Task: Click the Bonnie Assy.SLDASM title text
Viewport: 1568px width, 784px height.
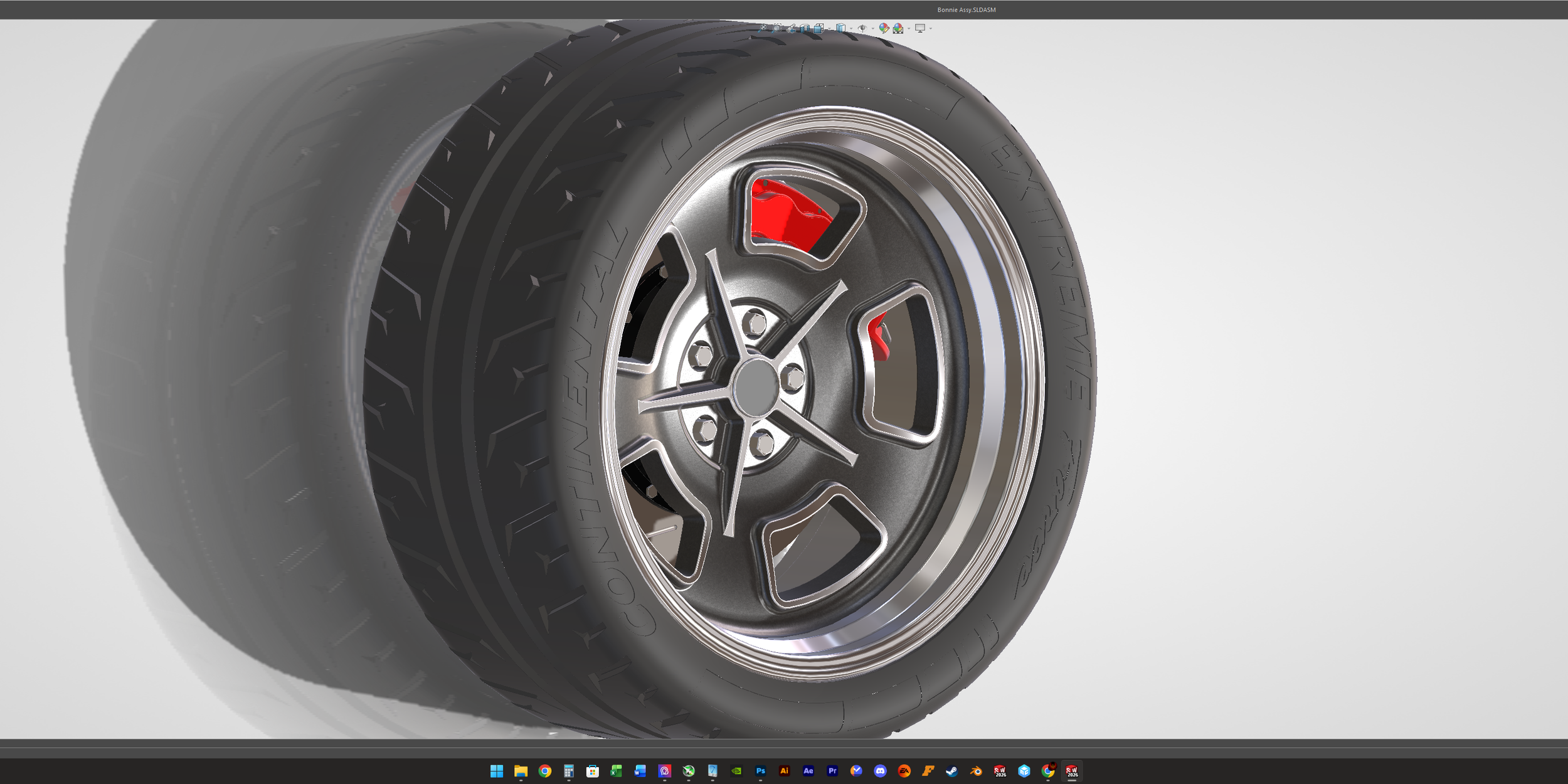Action: [967, 10]
